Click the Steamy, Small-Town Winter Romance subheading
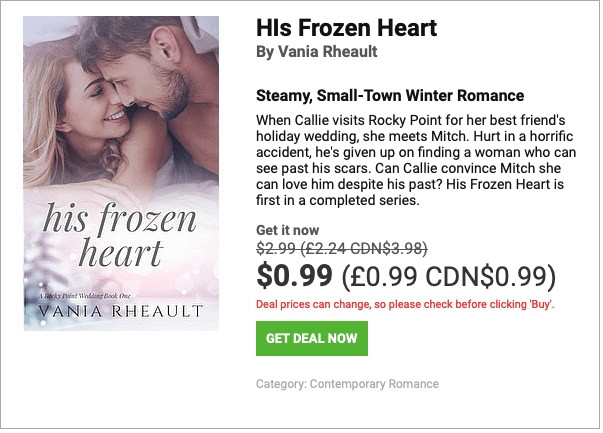The height and width of the screenshot is (433, 603). click(x=390, y=96)
